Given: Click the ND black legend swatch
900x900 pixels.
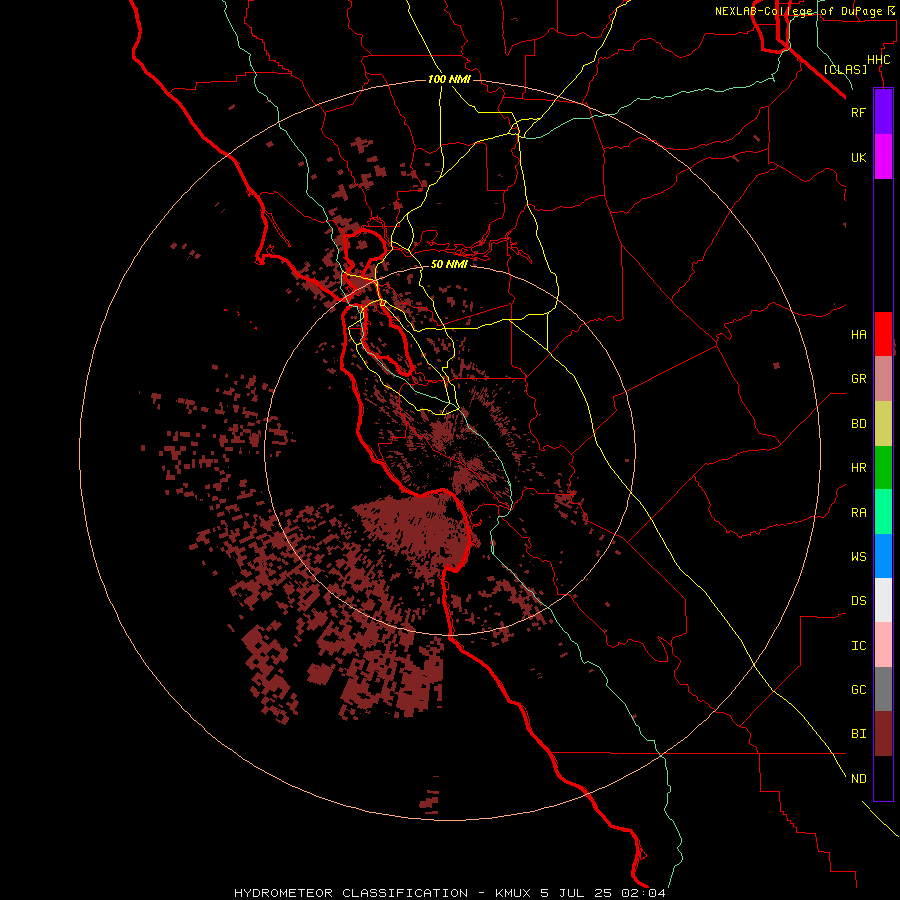Looking at the screenshot, I should (x=883, y=778).
